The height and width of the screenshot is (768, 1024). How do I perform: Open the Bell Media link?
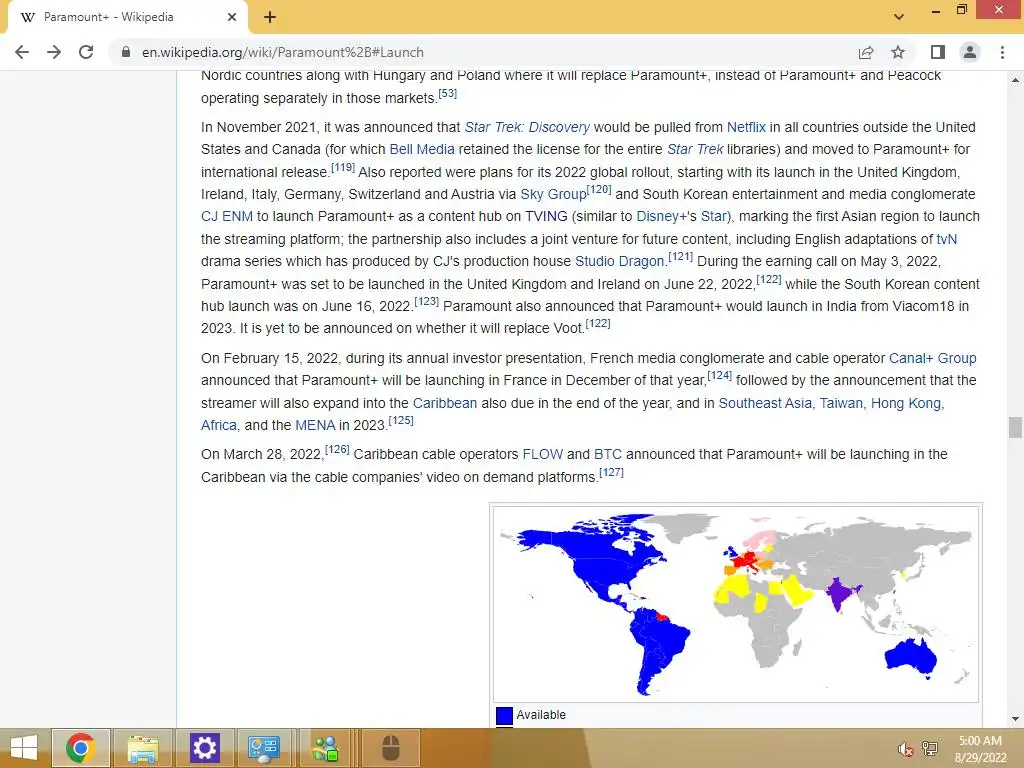pos(422,150)
